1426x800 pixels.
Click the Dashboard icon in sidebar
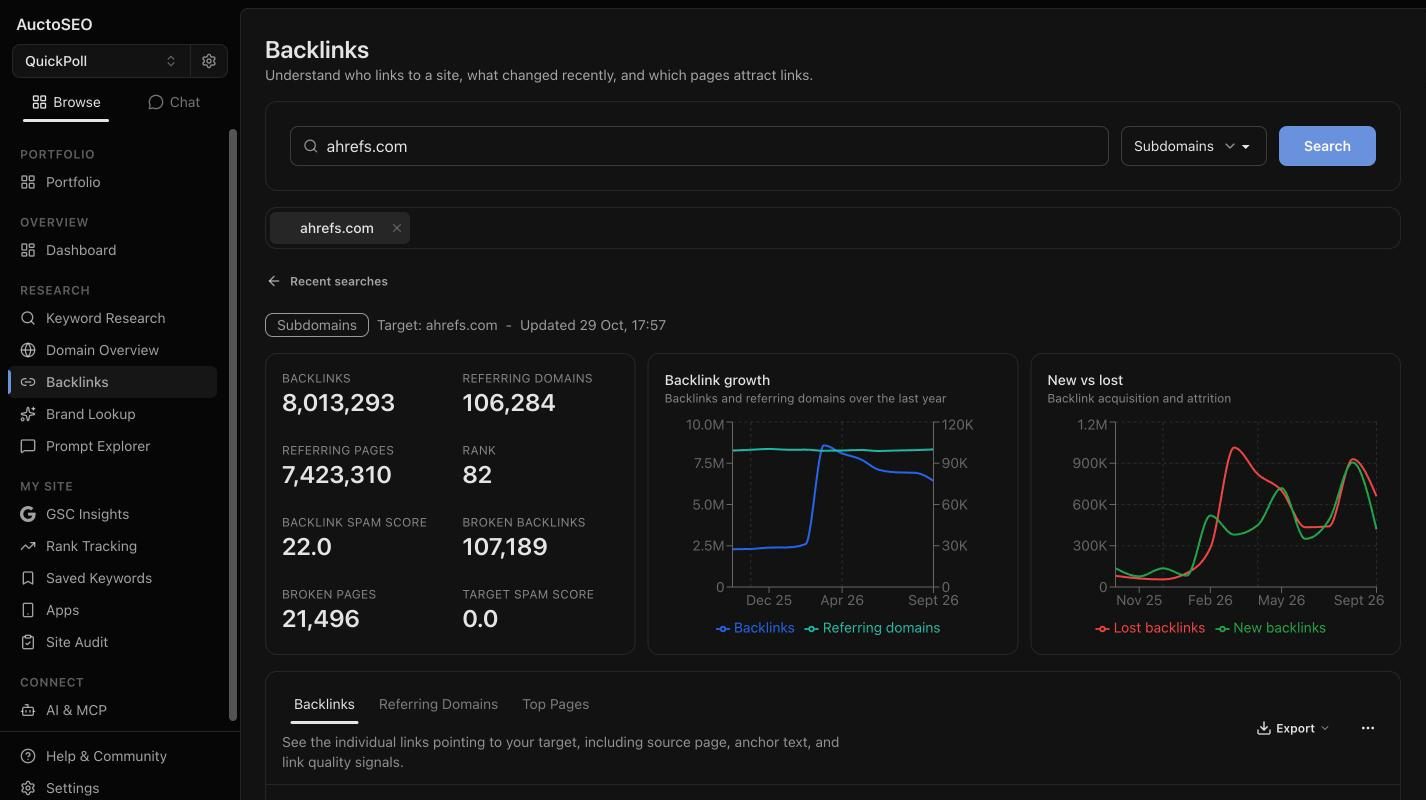(28, 250)
